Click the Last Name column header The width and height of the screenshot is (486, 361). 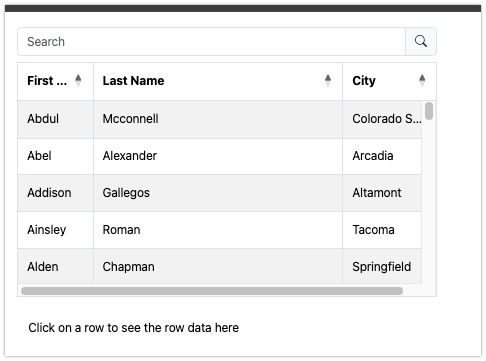pyautogui.click(x=218, y=81)
